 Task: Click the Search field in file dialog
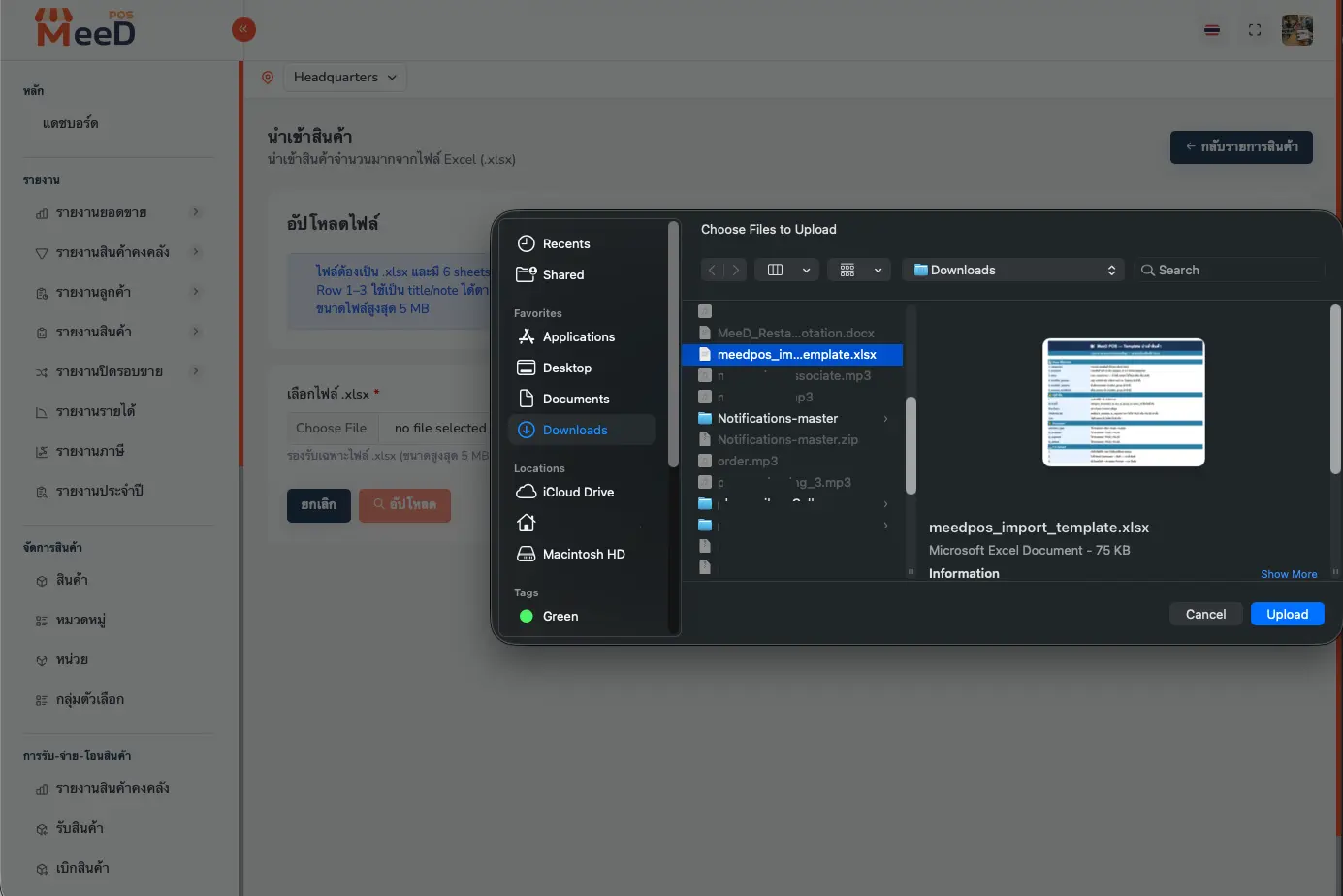(1231, 271)
